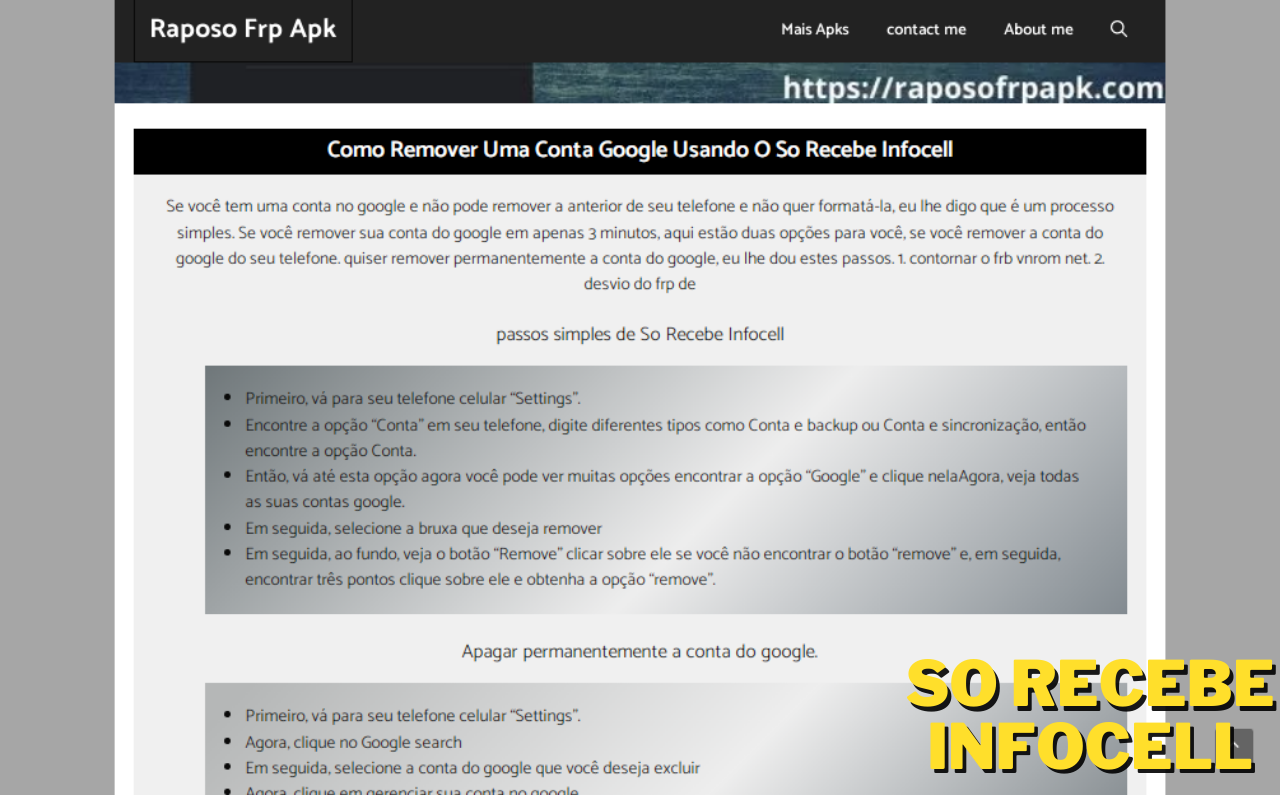Click subheading Apagar permanentemente a conta do google
Screen dimensions: 1280x800
(640, 652)
